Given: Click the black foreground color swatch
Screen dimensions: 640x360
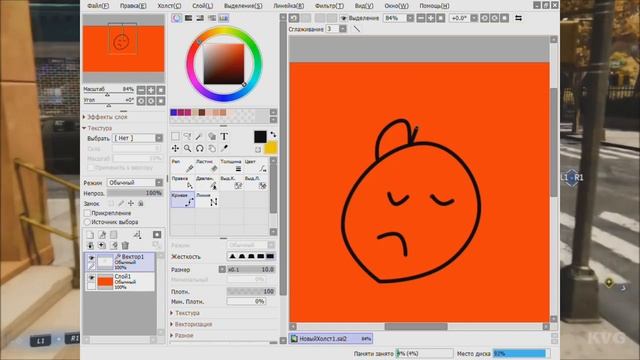Looking at the screenshot, I should [x=260, y=137].
